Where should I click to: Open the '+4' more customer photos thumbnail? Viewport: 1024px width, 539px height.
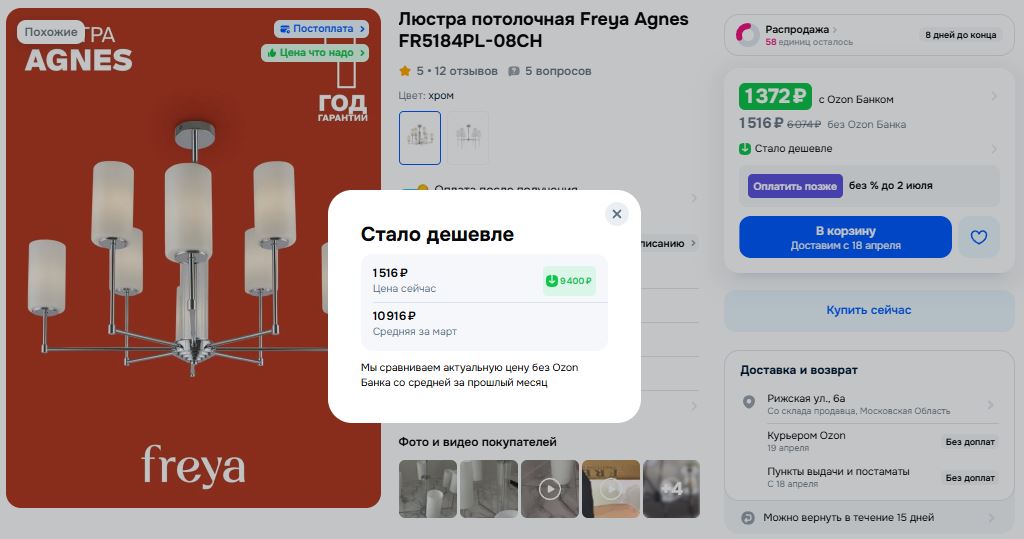(671, 489)
